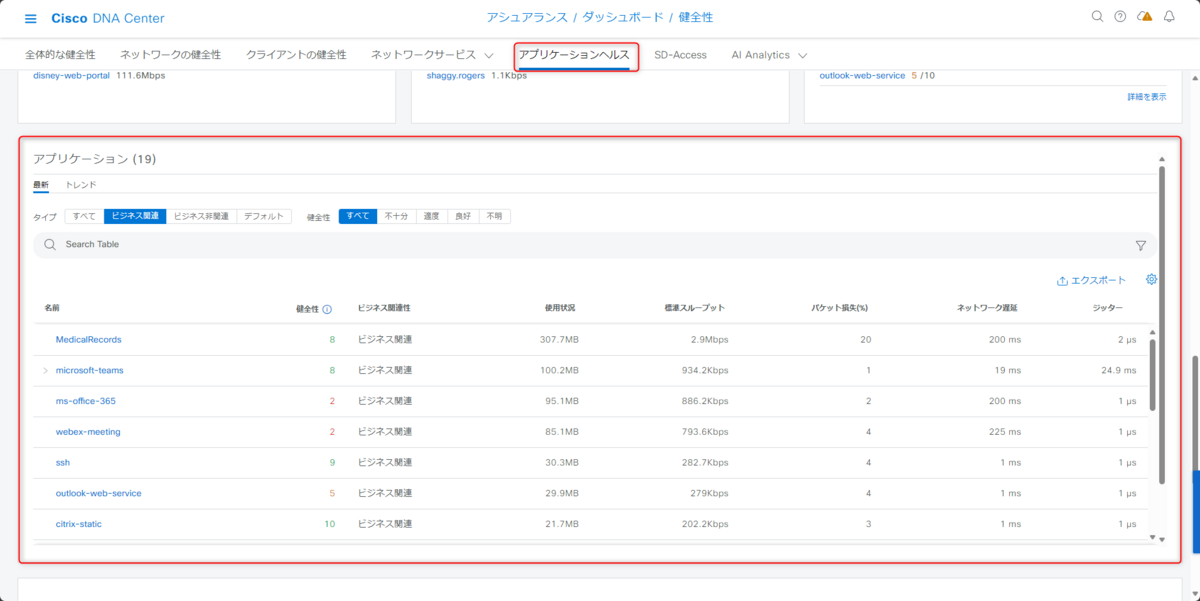Select the トレンド sub-tab
Image resolution: width=1200 pixels, height=601 pixels.
click(x=81, y=185)
